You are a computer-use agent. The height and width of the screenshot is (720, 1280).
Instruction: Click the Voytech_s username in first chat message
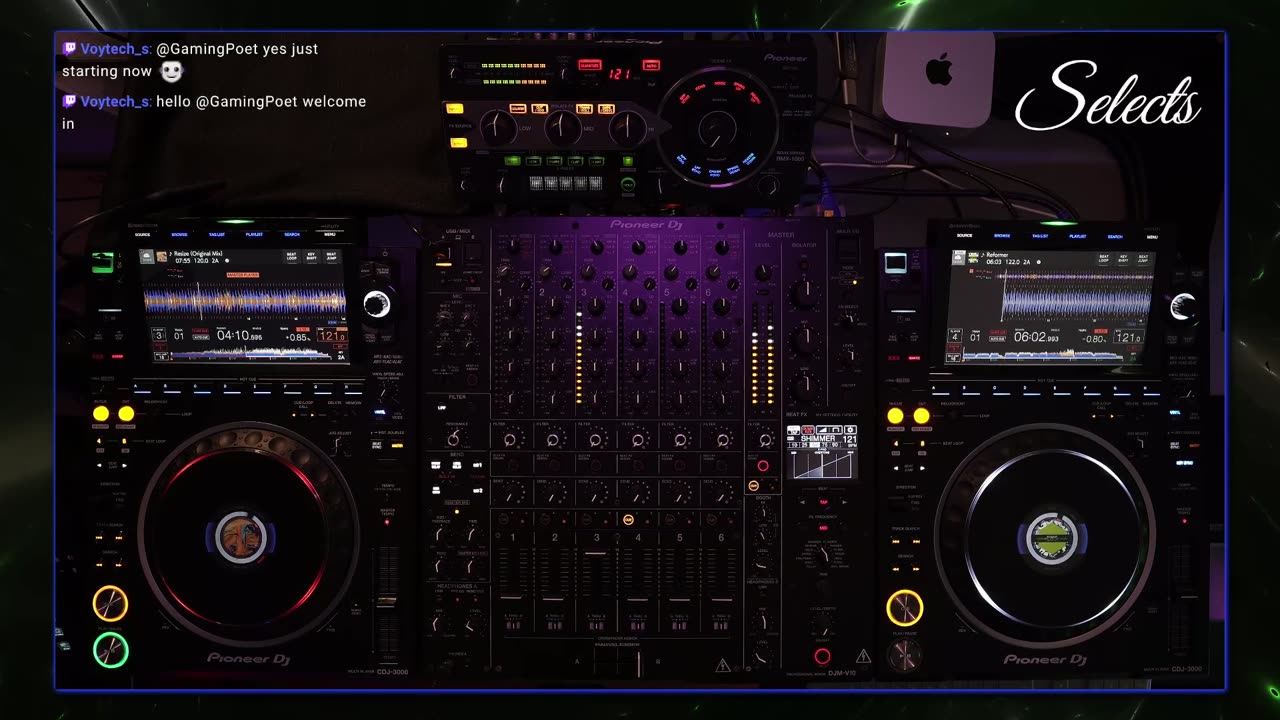[116, 48]
